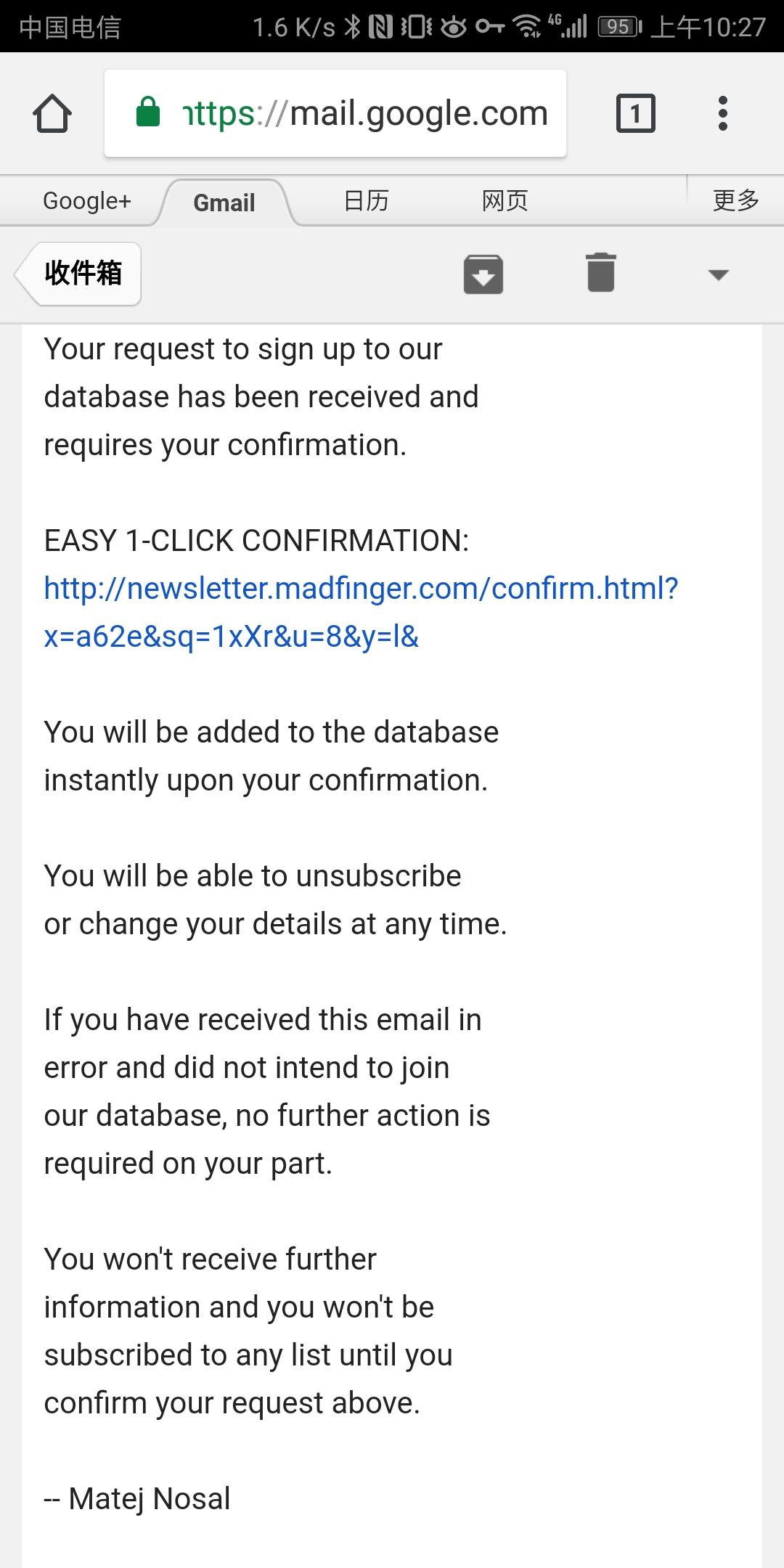This screenshot has height=1568, width=784.
Task: Open the browser tab switcher
Action: tap(635, 114)
